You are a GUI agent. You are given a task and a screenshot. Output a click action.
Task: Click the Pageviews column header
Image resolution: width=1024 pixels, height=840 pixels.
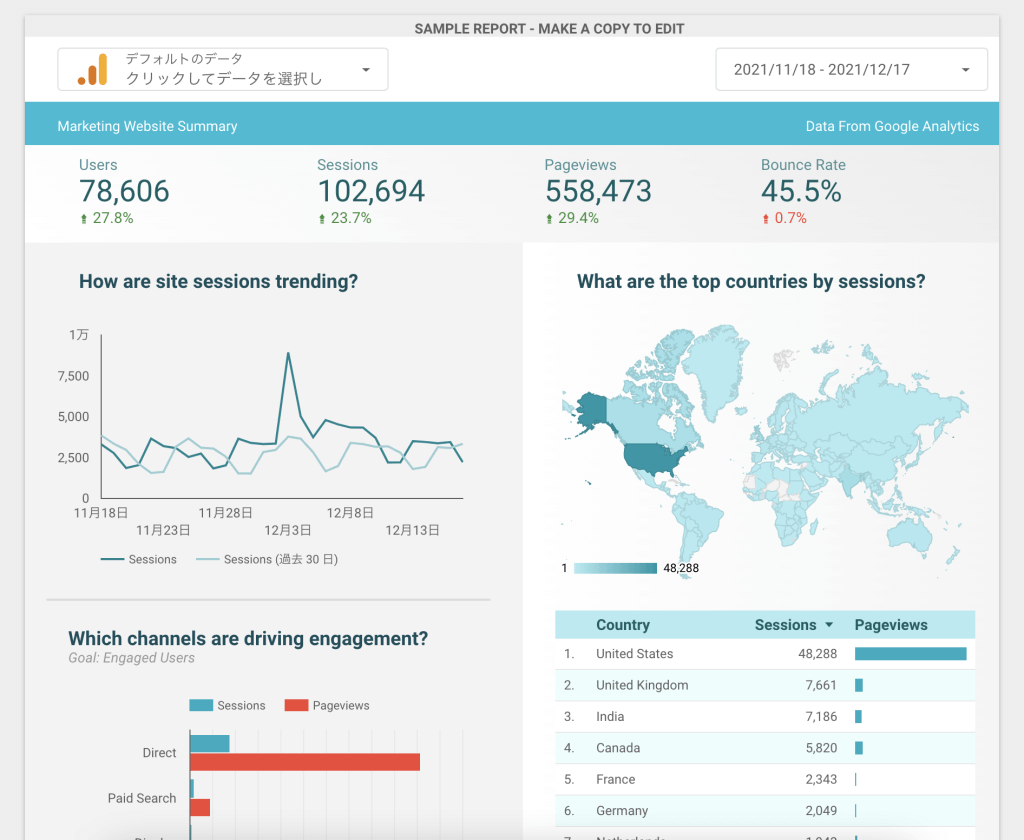tap(891, 625)
